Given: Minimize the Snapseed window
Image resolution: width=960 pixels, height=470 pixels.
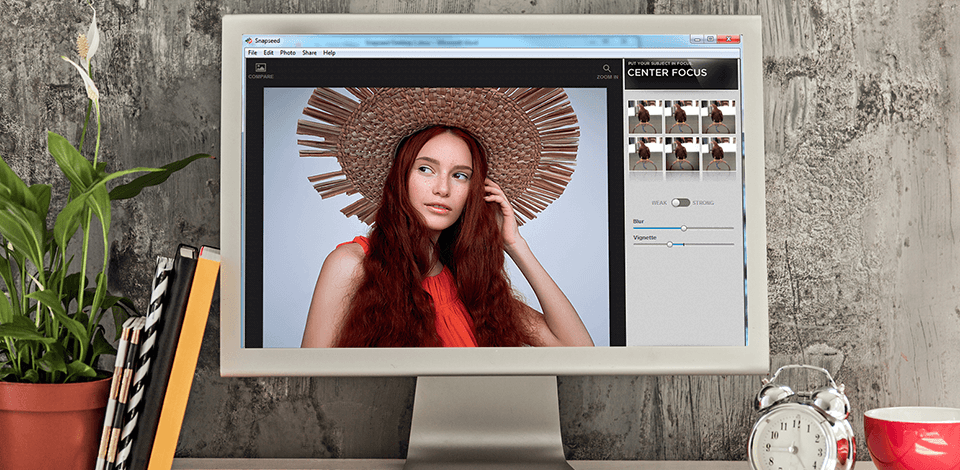Looking at the screenshot, I should click(697, 39).
